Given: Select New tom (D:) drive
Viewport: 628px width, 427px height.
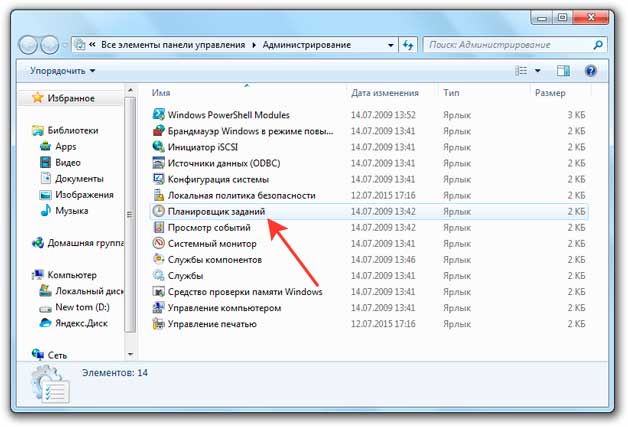Looking at the screenshot, I should 83,307.
